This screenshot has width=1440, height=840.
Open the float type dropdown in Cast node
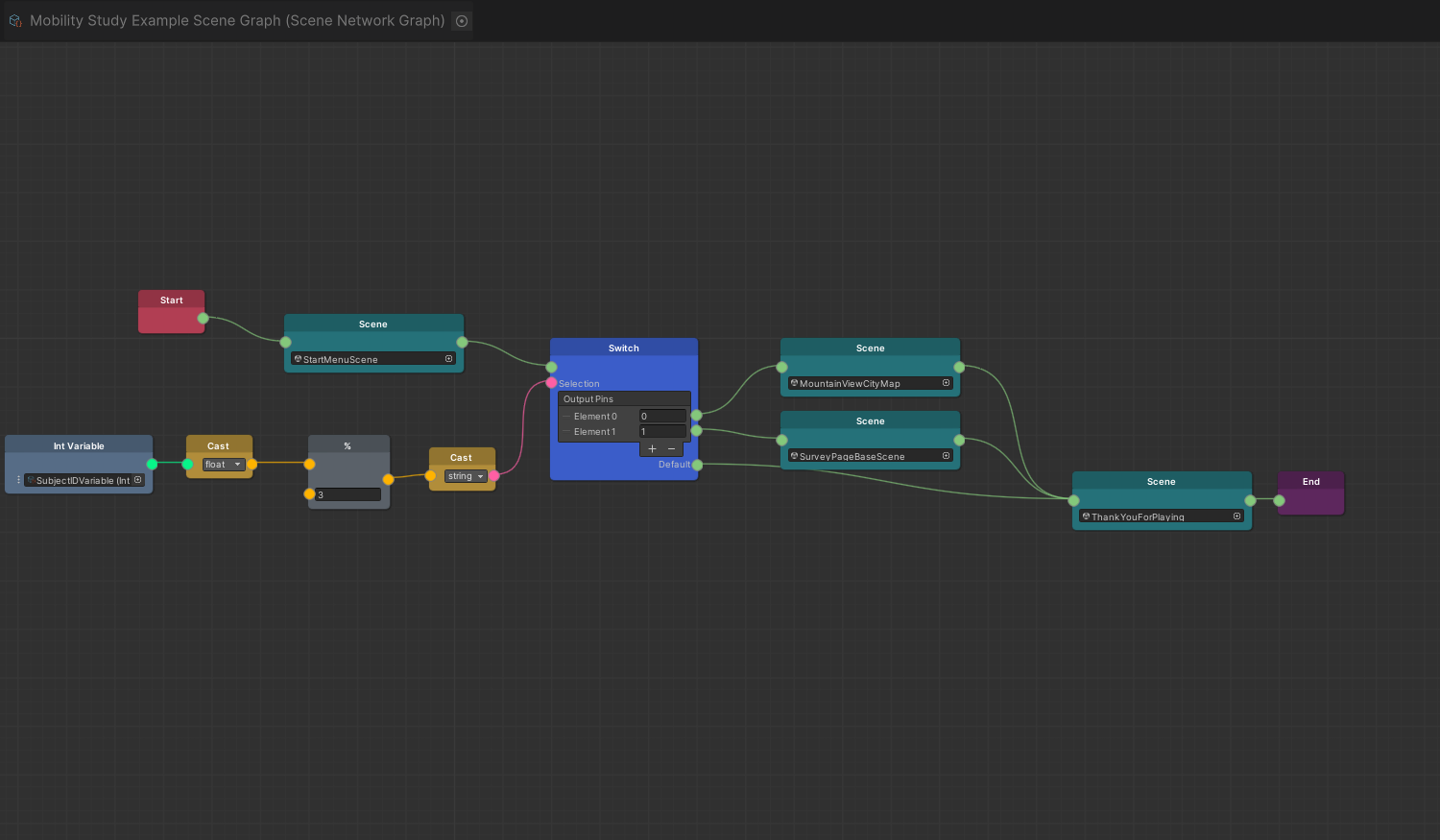pos(224,465)
